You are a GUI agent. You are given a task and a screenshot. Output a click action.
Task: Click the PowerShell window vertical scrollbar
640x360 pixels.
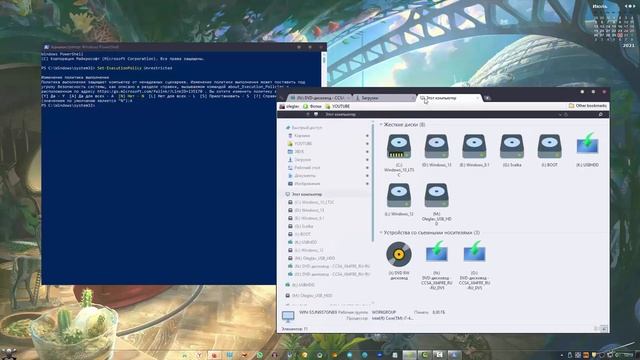[x=324, y=69]
